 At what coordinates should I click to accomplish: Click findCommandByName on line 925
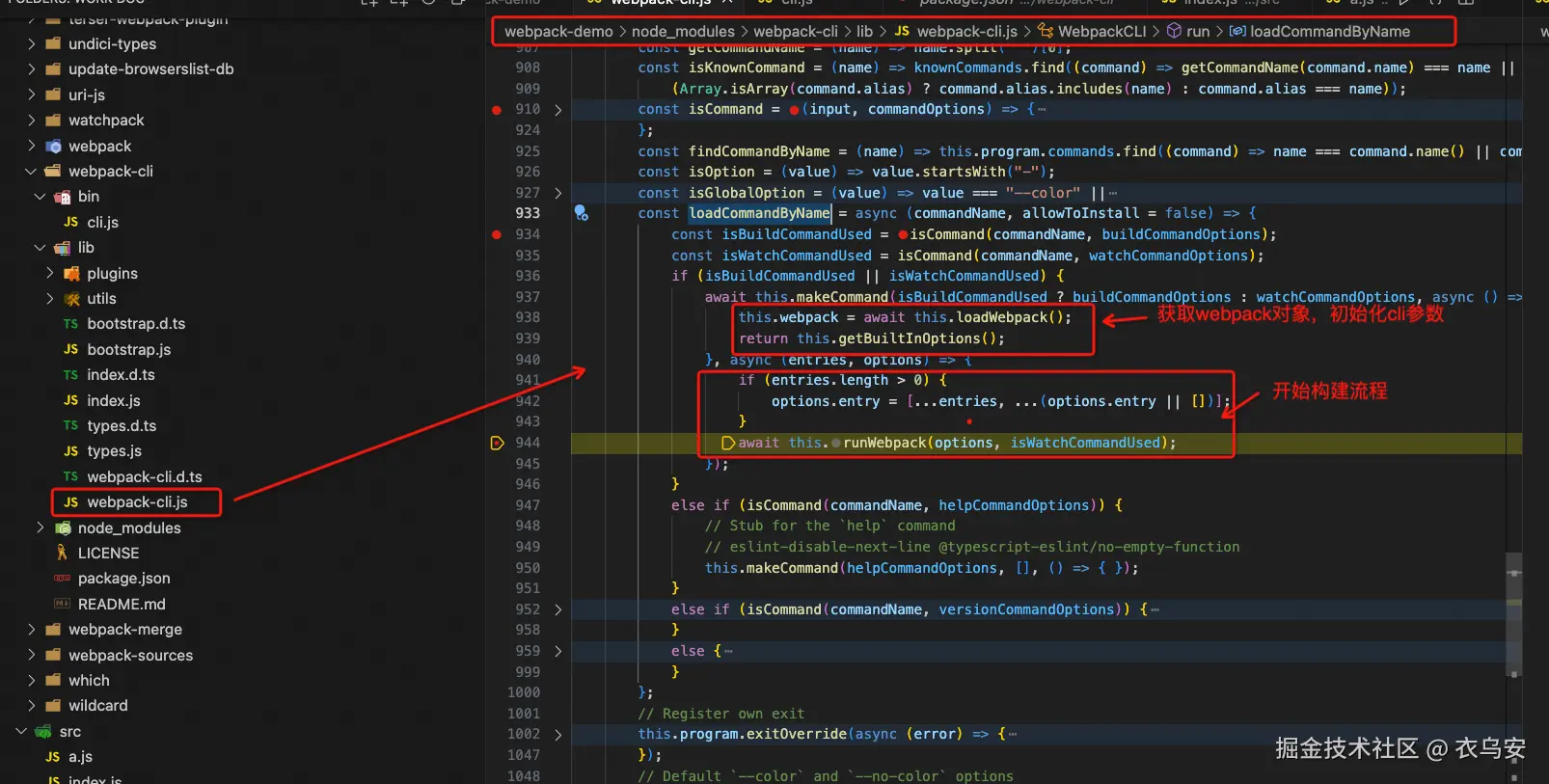[759, 151]
